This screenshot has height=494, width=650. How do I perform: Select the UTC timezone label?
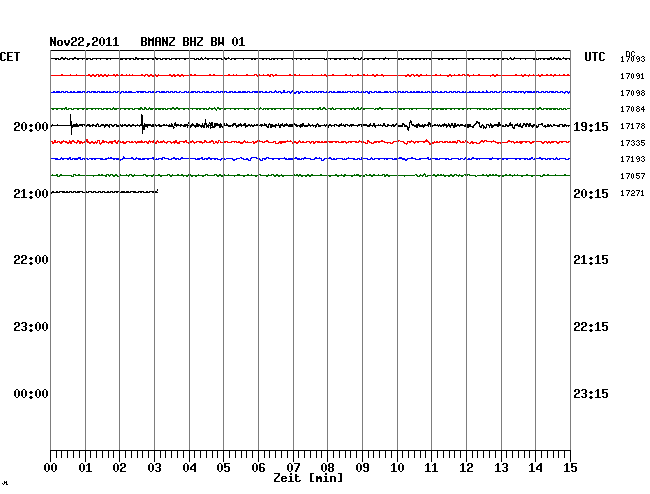pos(594,57)
